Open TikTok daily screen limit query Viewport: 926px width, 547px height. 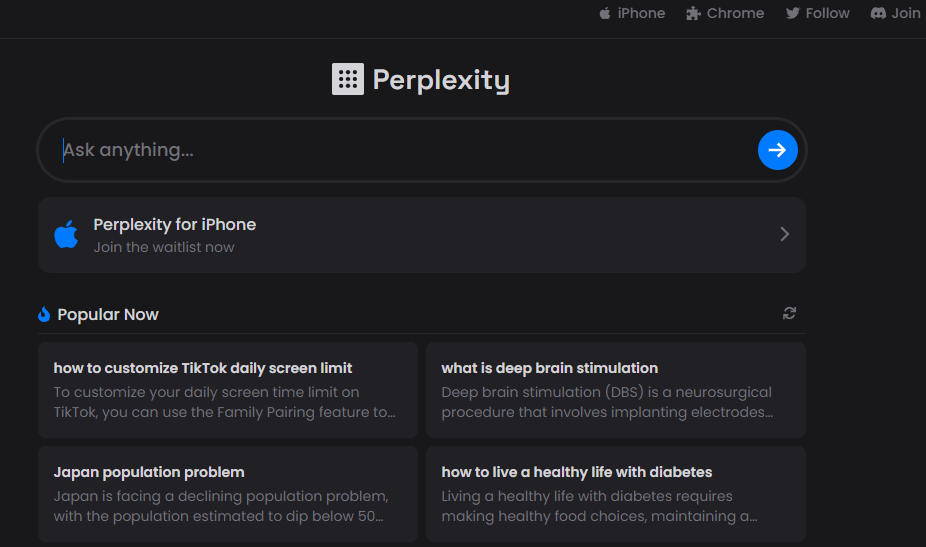(x=228, y=390)
